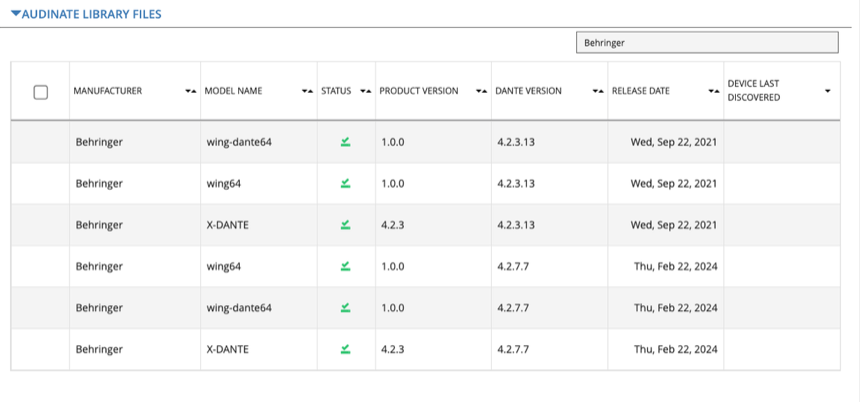Sort table by Product Version column arrows
The image size is (860, 402).
pos(482,92)
